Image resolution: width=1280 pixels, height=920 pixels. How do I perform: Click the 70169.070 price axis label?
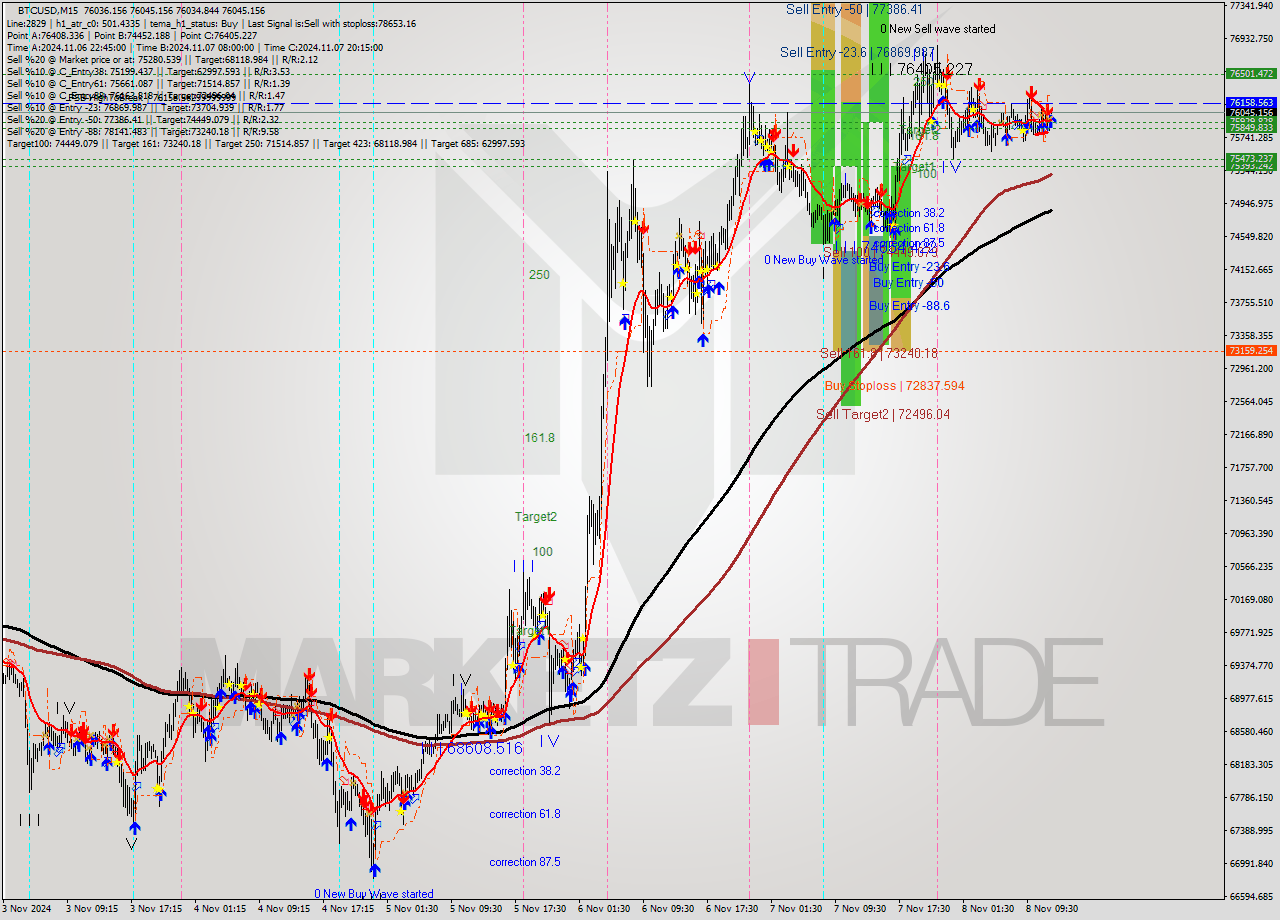click(x=1251, y=600)
